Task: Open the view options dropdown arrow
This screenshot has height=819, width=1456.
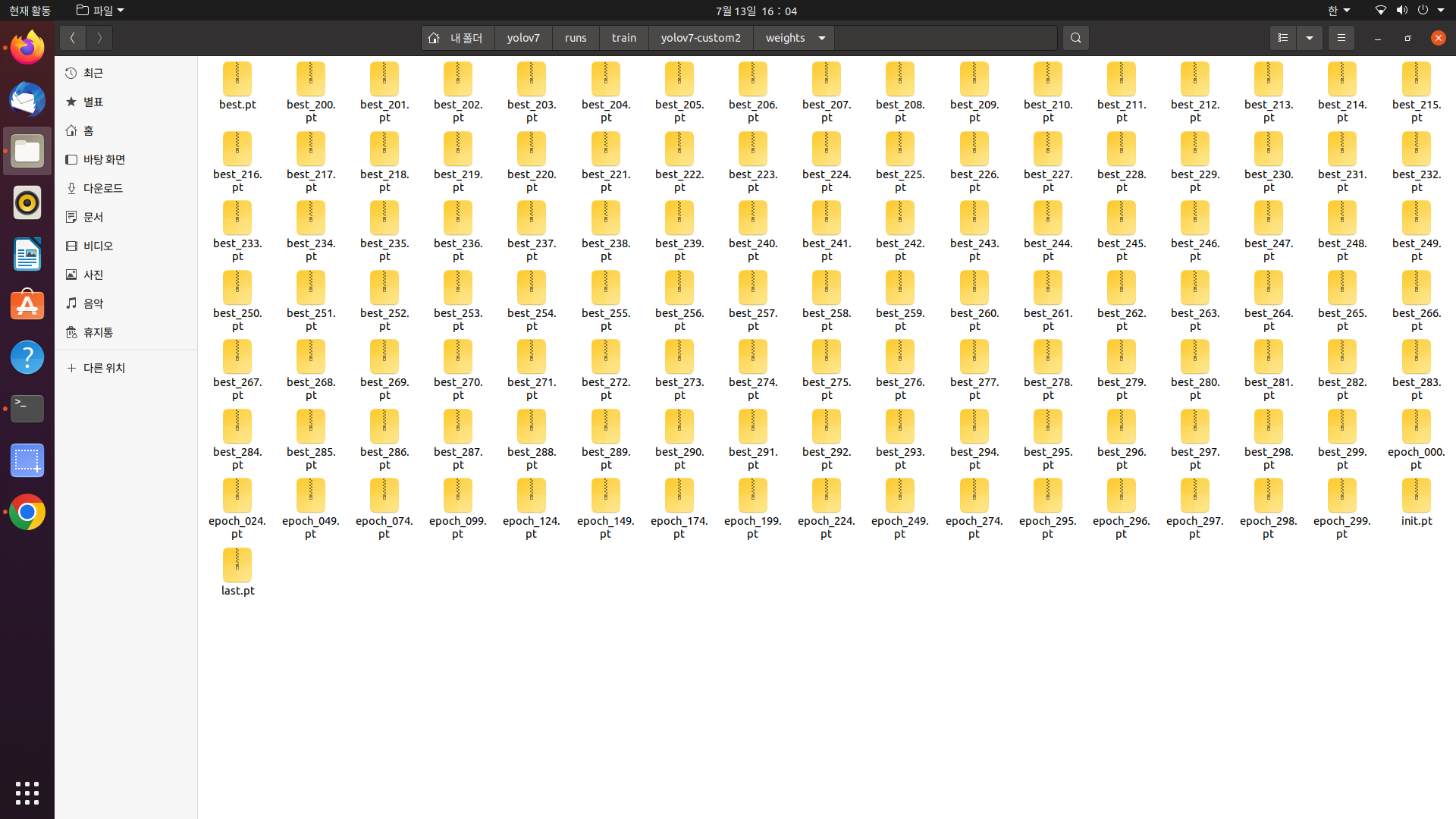Action: point(1310,38)
